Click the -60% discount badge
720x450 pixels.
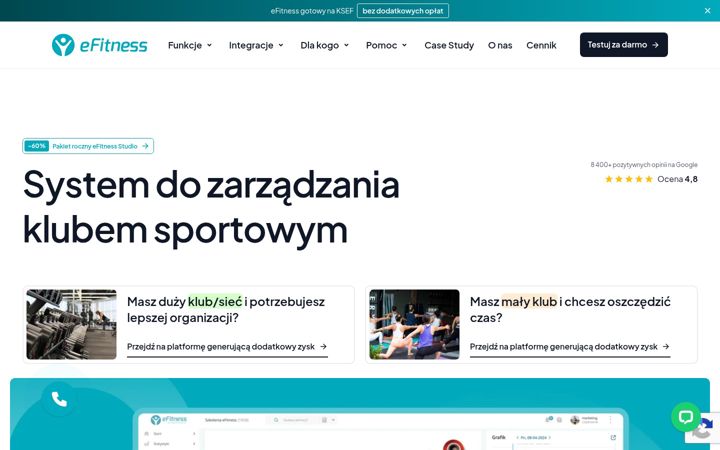(x=37, y=146)
